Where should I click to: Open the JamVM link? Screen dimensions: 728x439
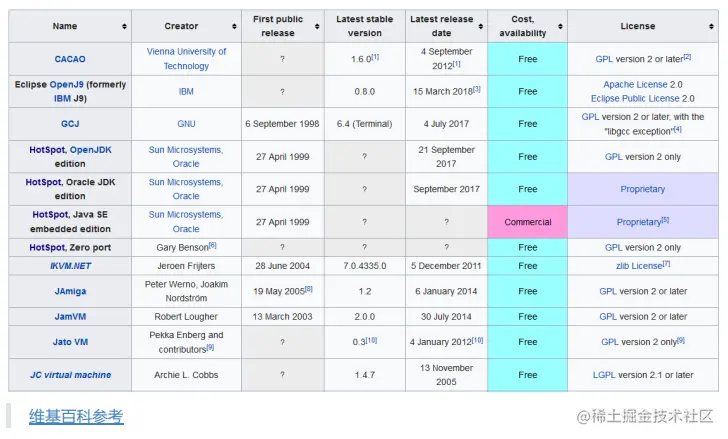pos(70,316)
